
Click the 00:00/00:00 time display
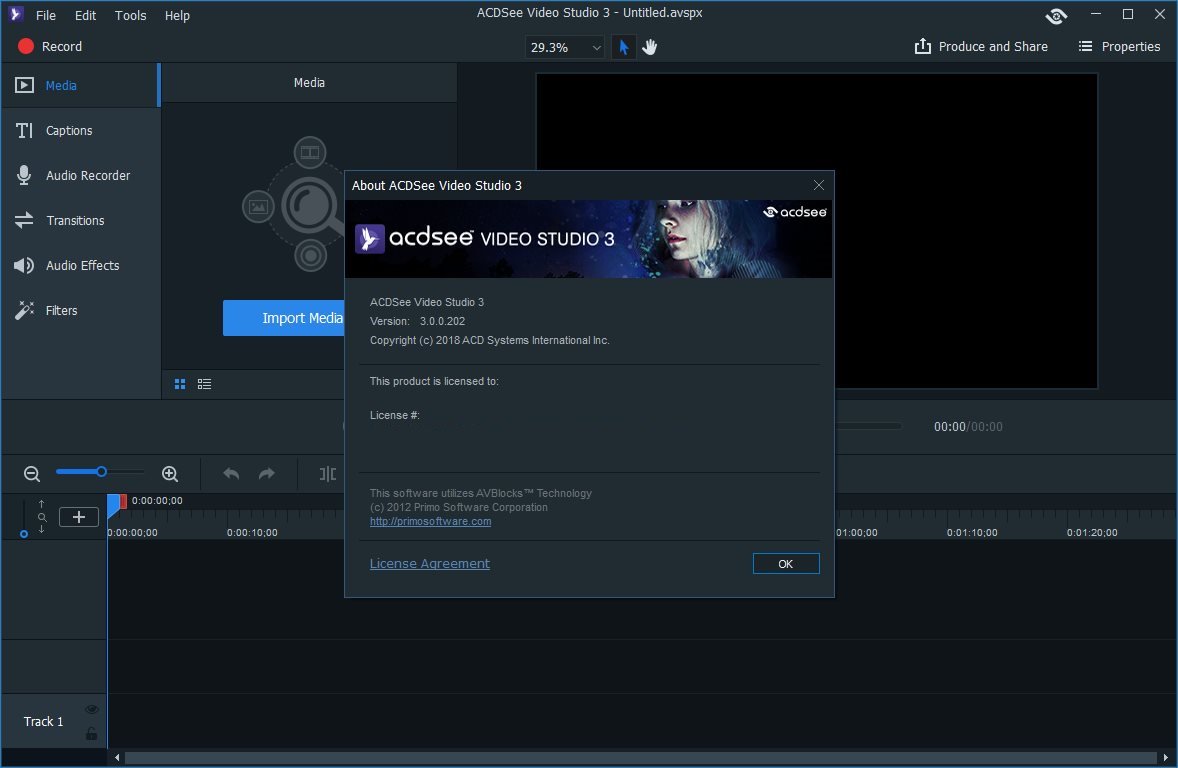968,427
